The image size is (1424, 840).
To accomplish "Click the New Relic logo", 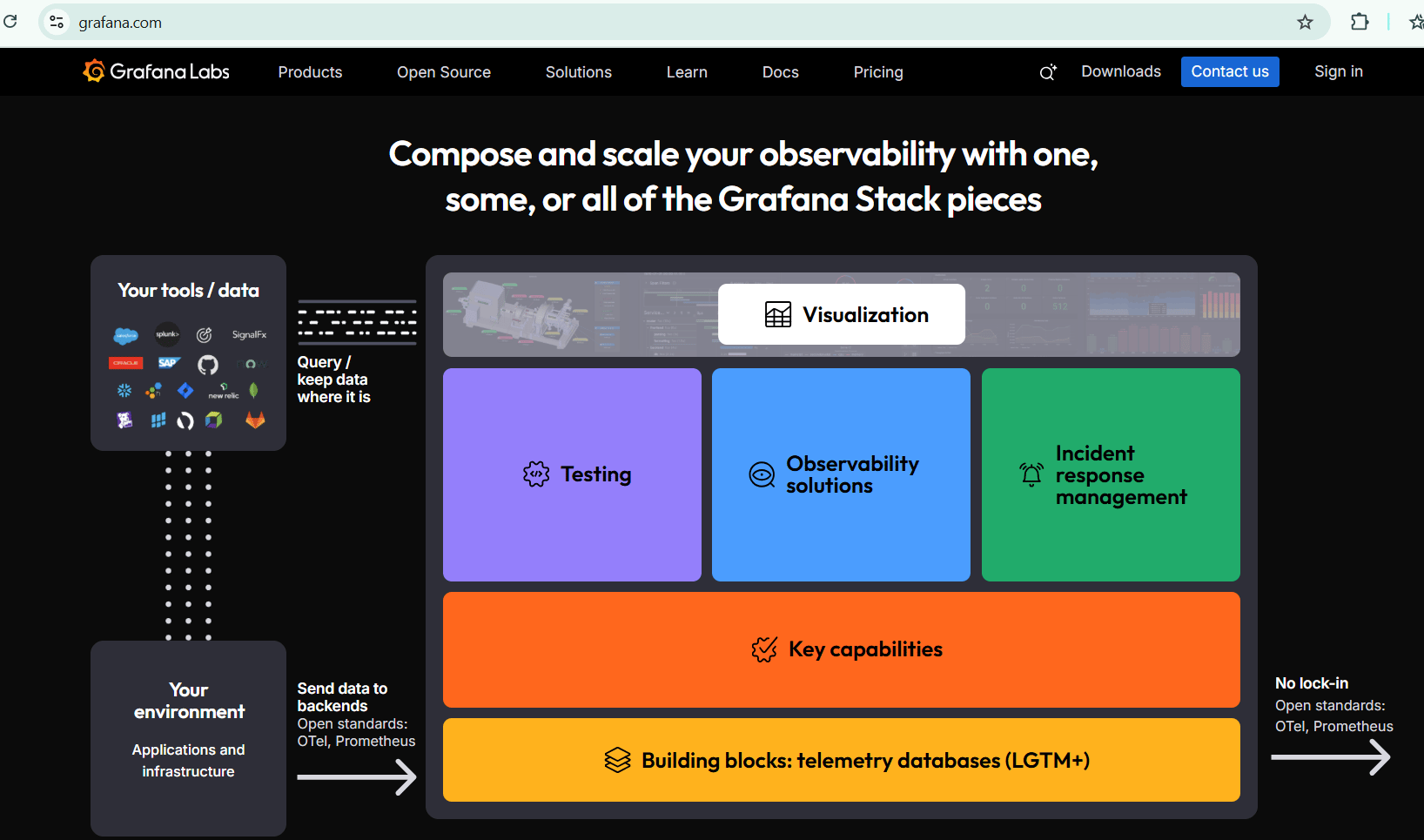I will tap(224, 392).
